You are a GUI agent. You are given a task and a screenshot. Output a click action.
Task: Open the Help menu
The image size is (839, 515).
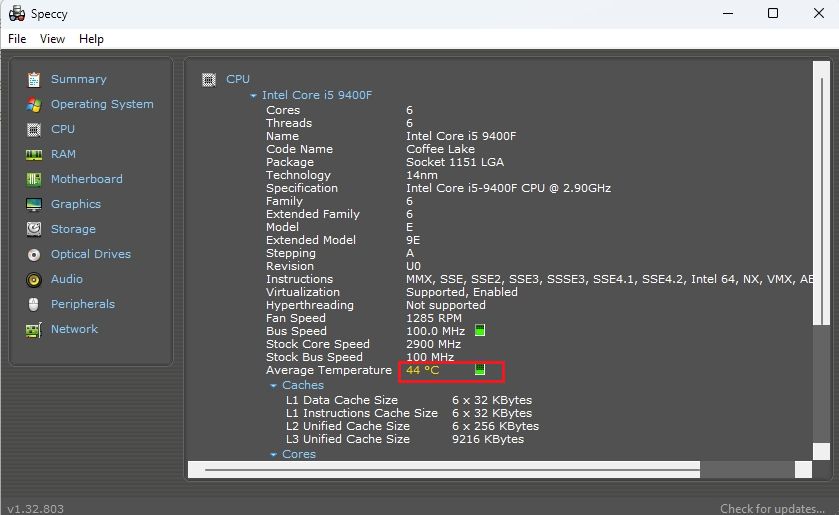click(91, 39)
